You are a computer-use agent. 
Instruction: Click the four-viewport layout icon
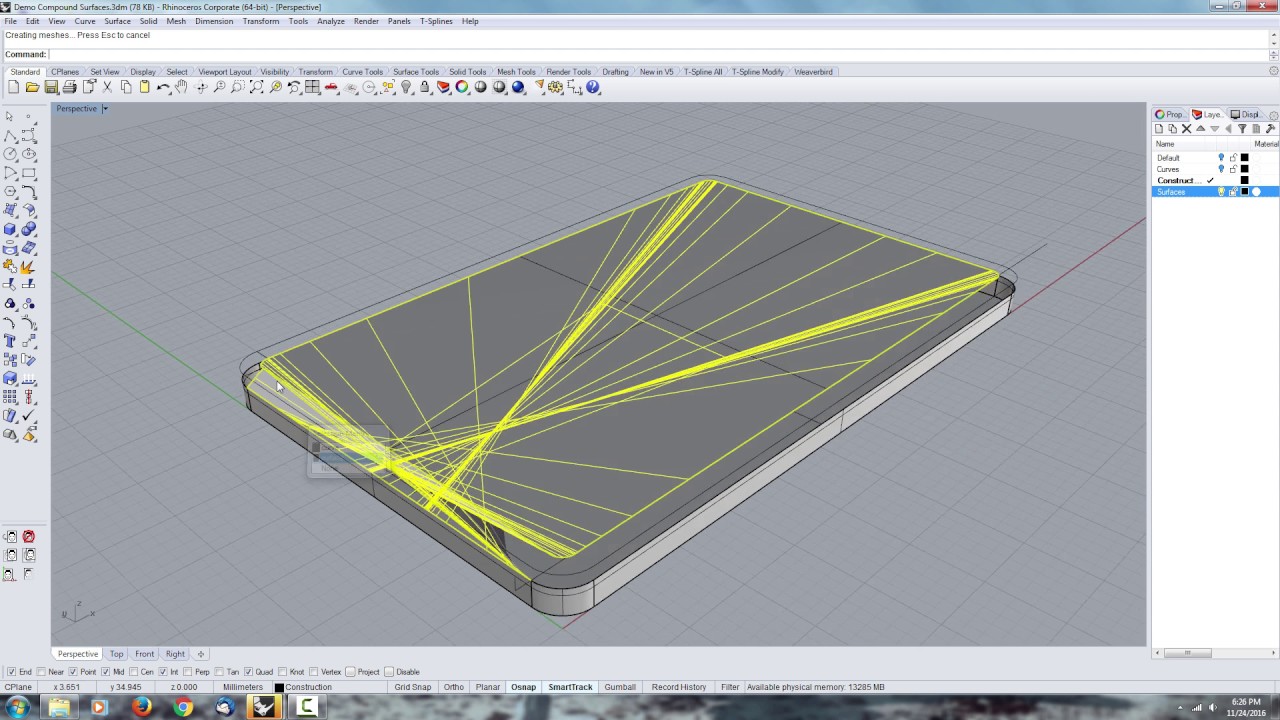(x=313, y=88)
